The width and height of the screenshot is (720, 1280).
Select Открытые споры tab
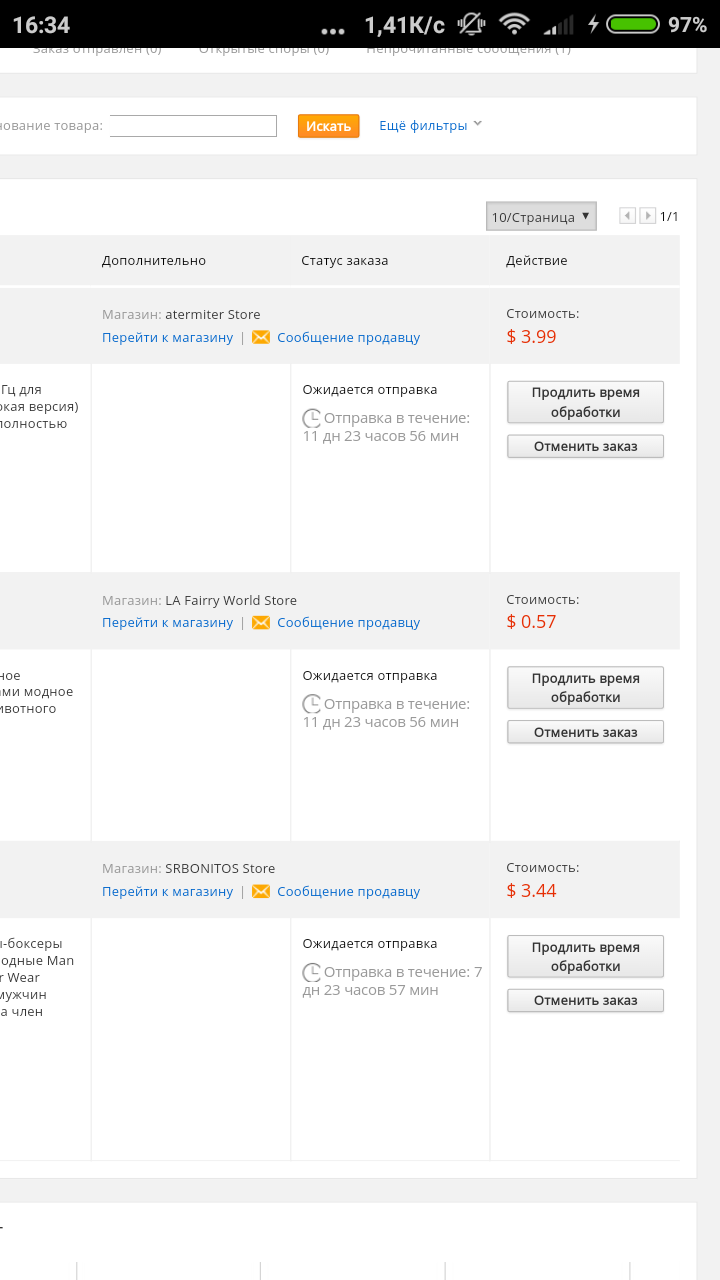(x=264, y=49)
